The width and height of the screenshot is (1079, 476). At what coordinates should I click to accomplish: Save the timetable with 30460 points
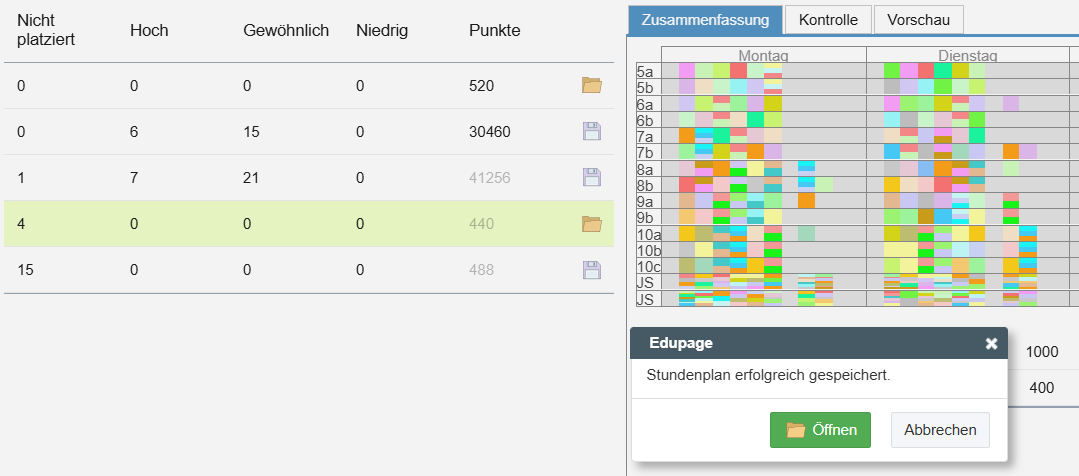[x=592, y=131]
